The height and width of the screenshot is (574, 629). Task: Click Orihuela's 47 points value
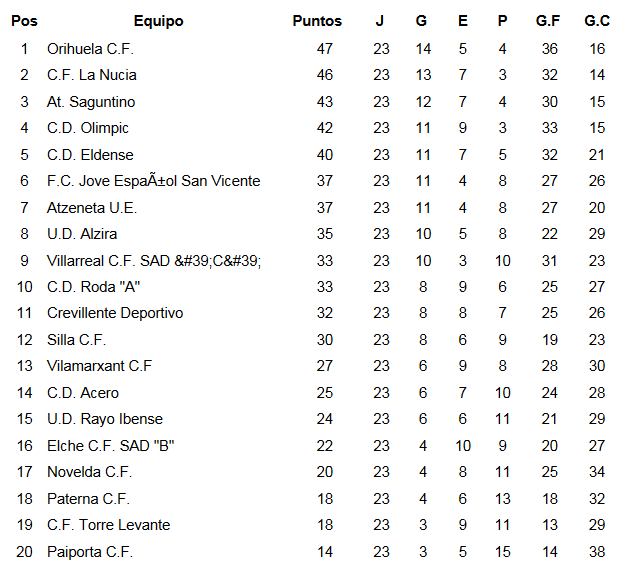[x=325, y=49]
